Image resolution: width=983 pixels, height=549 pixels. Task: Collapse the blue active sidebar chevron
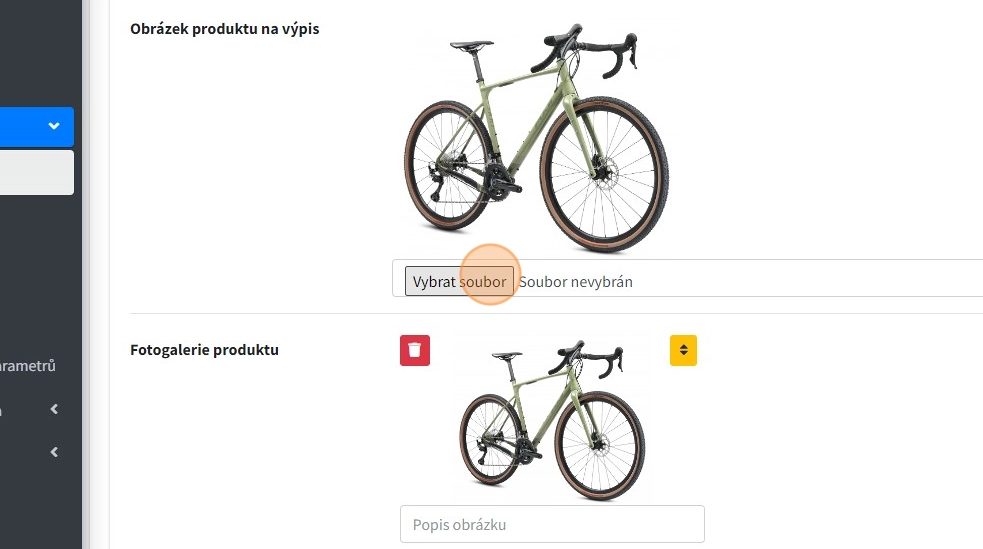pos(54,126)
